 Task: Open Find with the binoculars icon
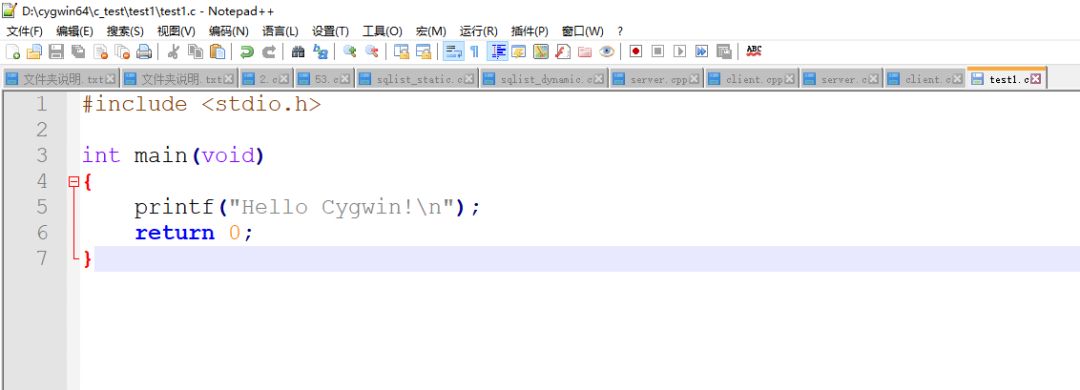point(298,52)
